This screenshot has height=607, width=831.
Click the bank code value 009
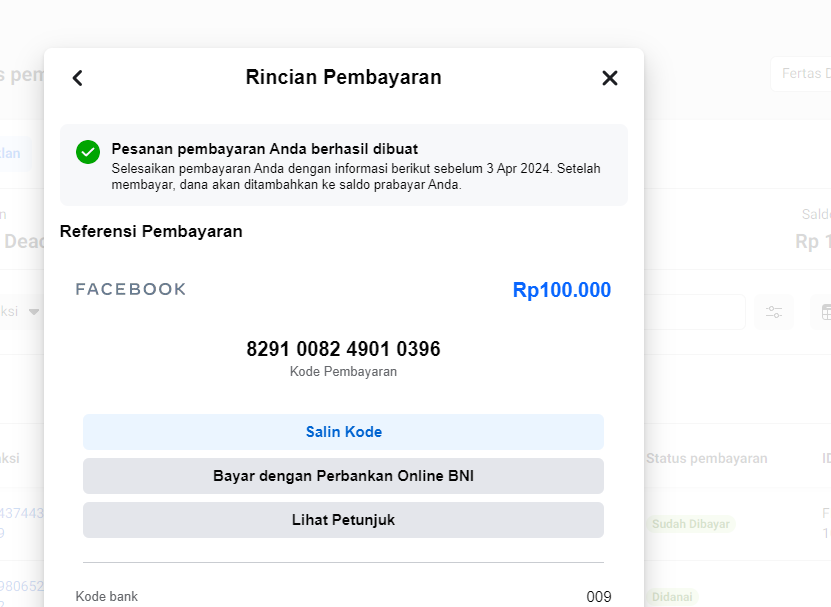pos(599,597)
